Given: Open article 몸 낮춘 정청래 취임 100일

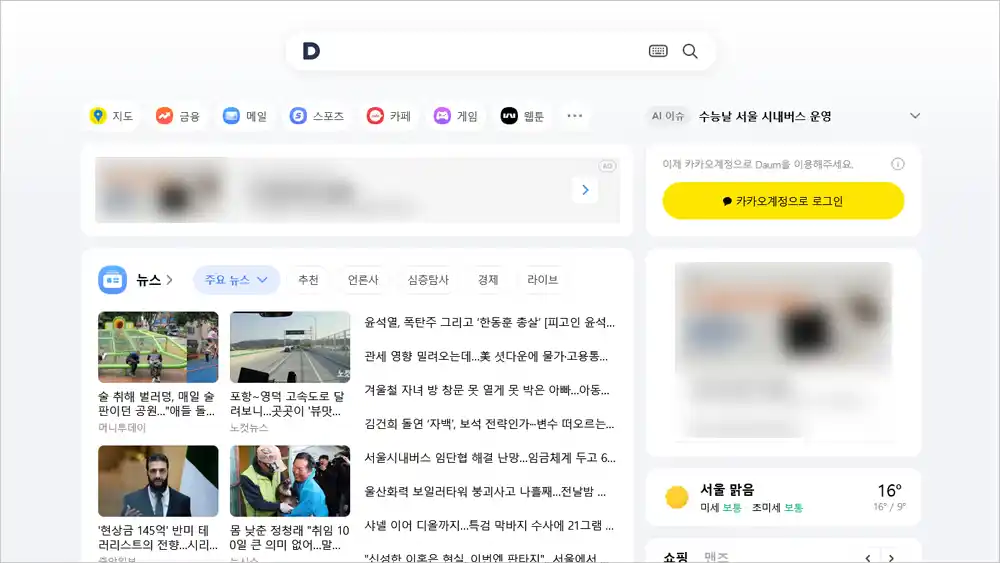Looking at the screenshot, I should click(290, 537).
